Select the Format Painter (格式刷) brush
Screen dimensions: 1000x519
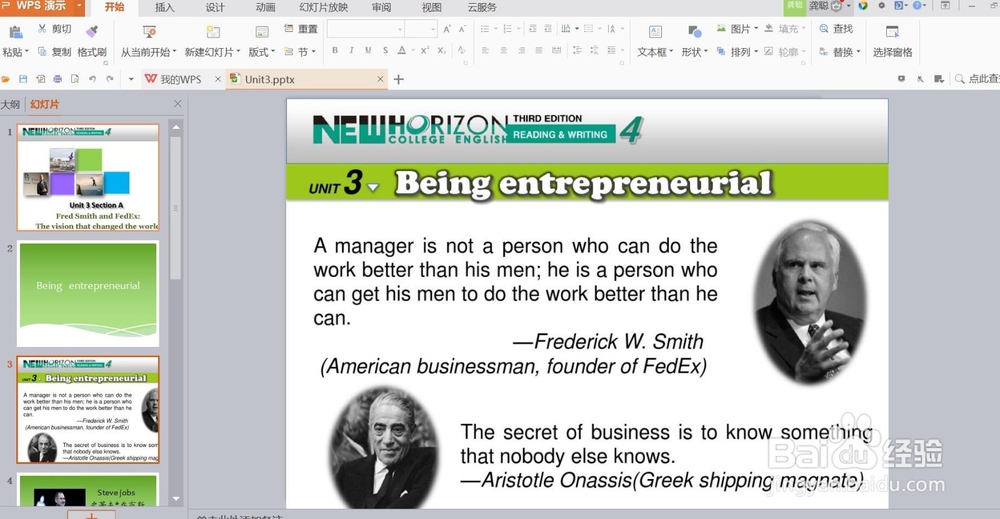tap(92, 32)
